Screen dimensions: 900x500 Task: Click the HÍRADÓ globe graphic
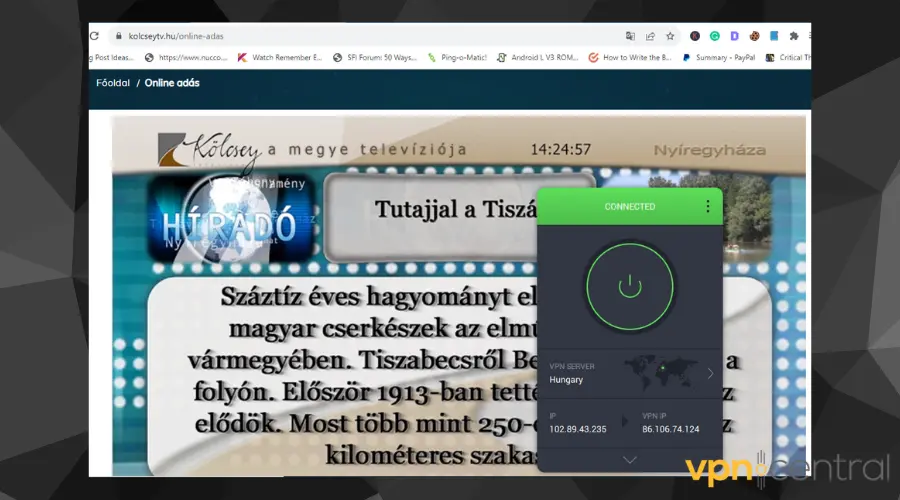click(x=230, y=219)
